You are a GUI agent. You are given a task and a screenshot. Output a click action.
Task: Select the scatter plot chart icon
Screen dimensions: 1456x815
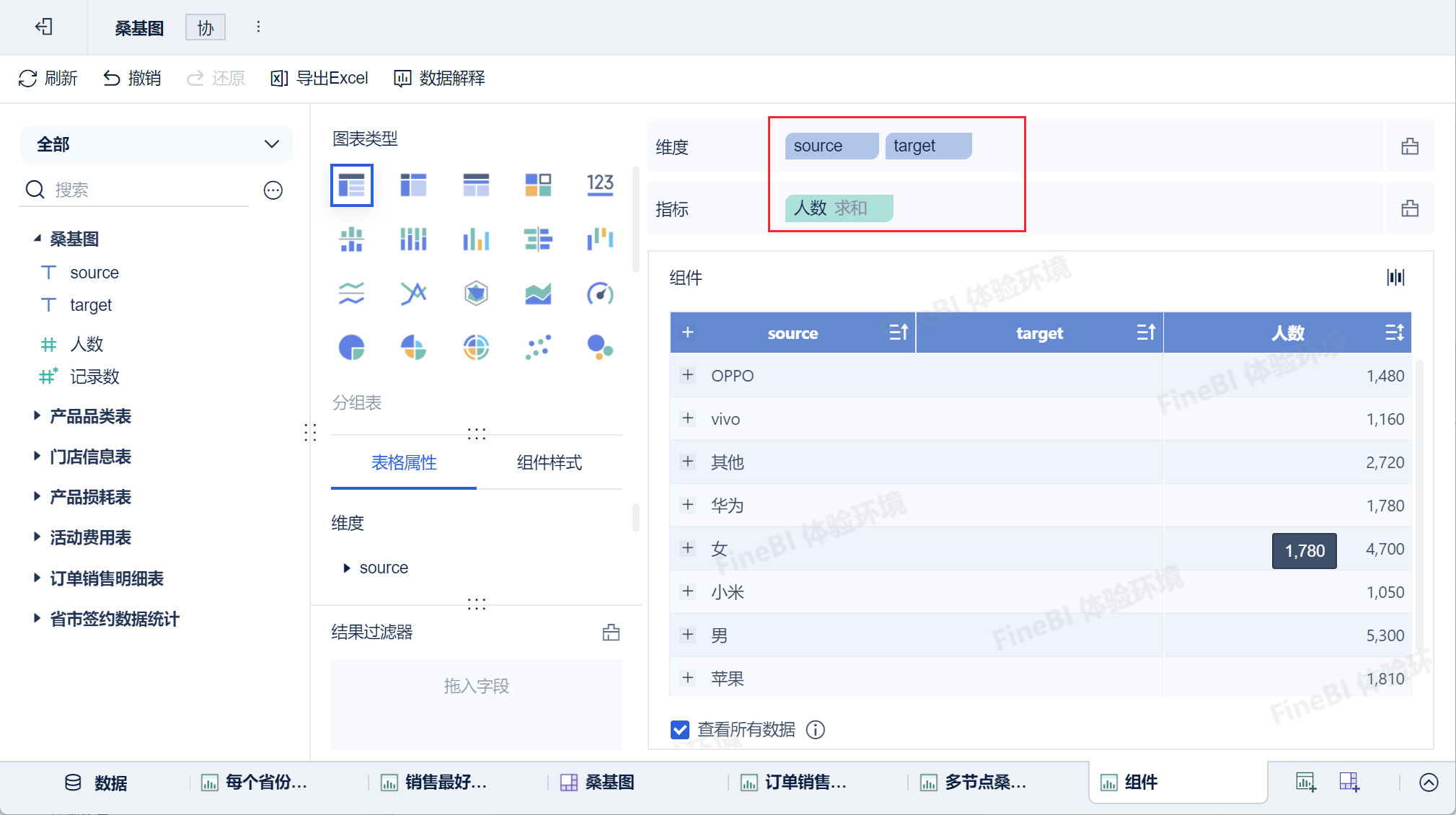point(538,348)
